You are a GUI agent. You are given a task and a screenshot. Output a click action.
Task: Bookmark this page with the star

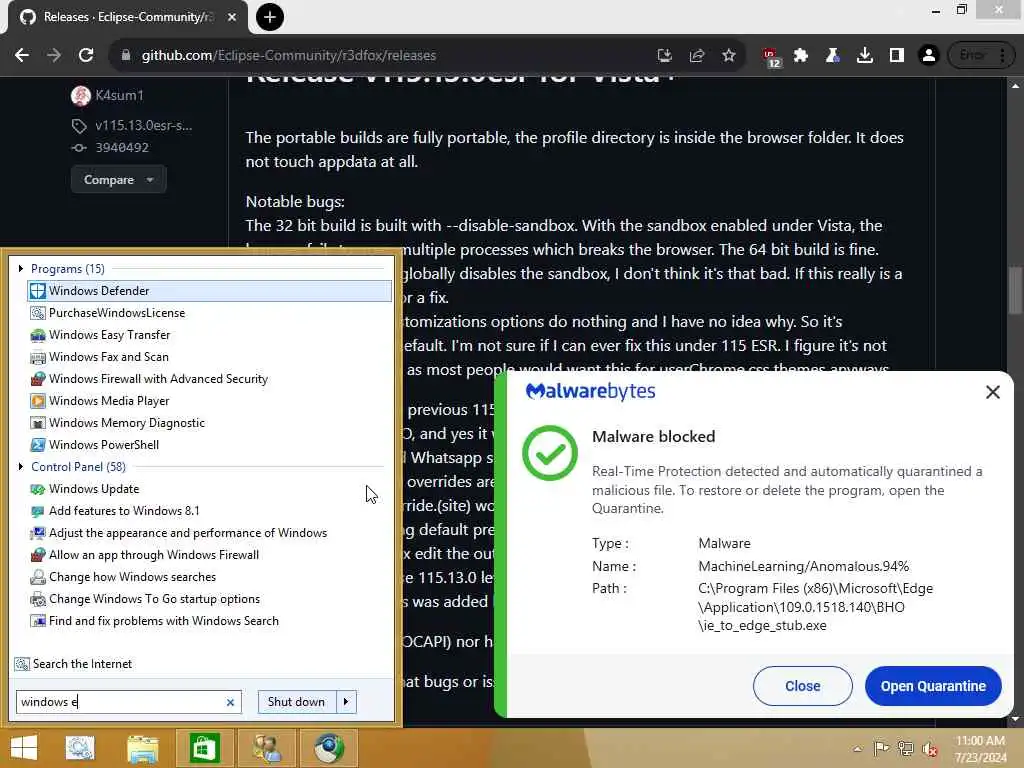coord(729,56)
